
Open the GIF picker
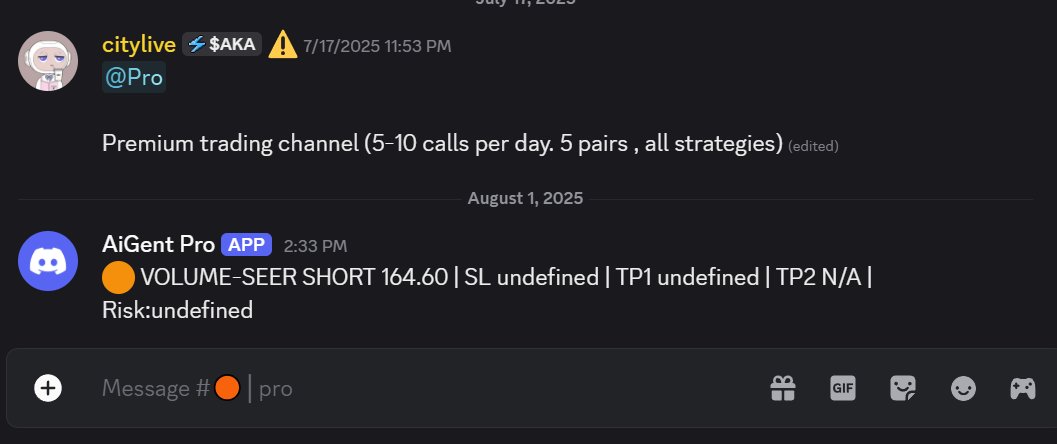pos(843,388)
